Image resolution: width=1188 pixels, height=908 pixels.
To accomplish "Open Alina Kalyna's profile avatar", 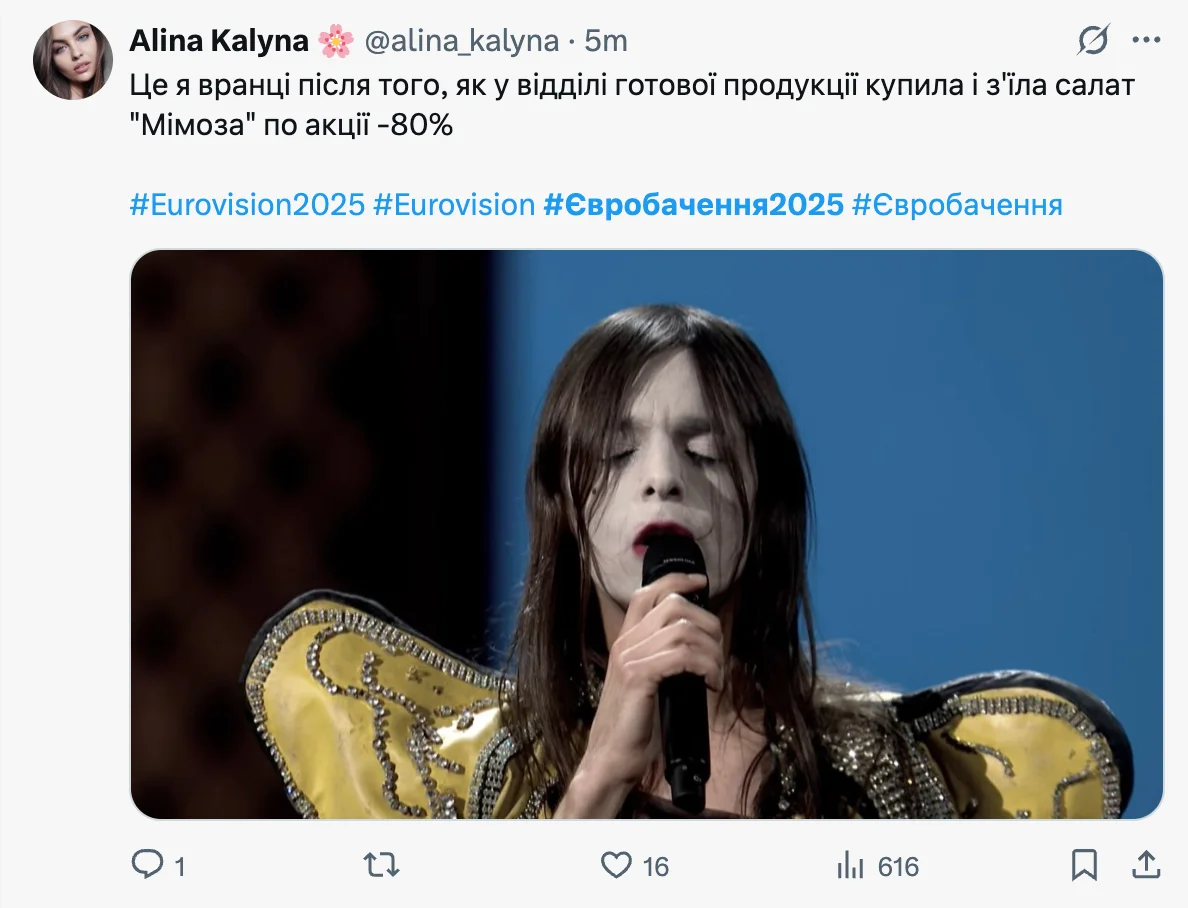I will click(73, 60).
